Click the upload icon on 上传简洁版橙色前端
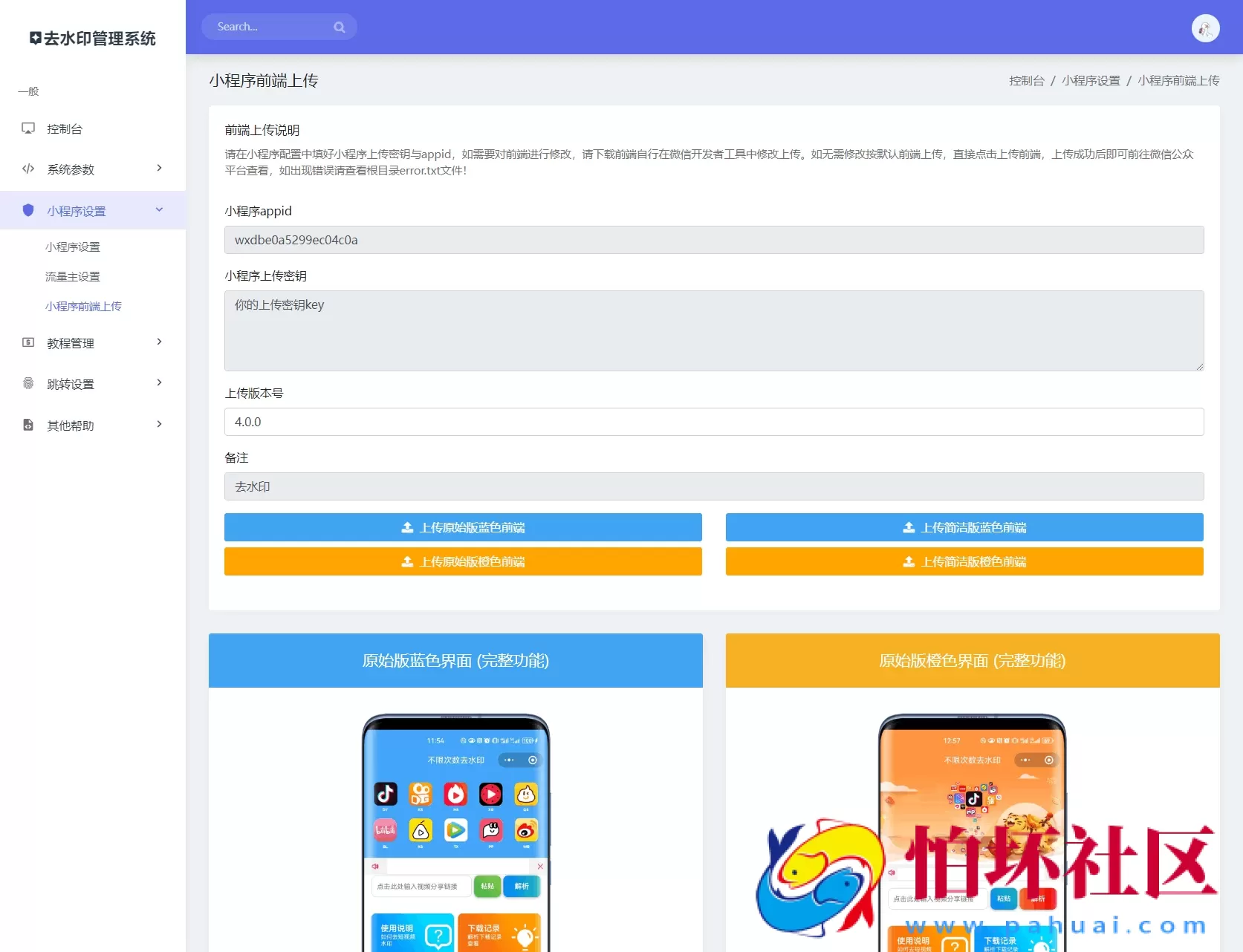The height and width of the screenshot is (952, 1243). [908, 561]
